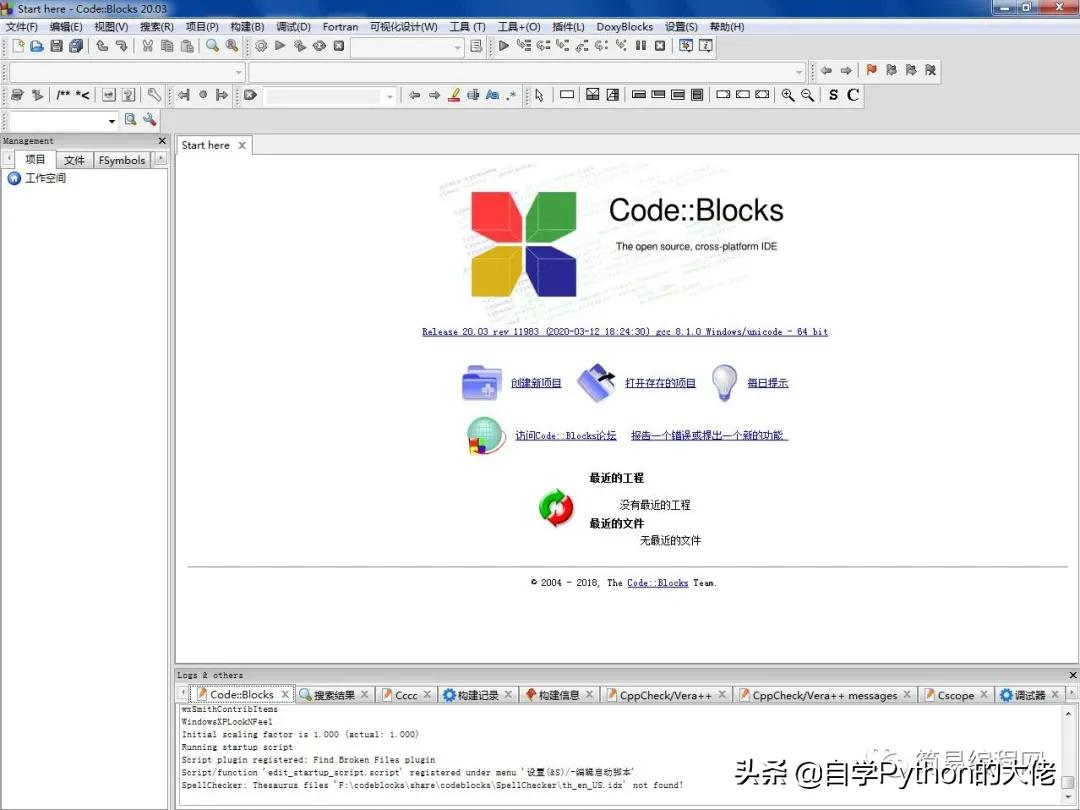
Task: Click the Zoom in magnifier icon
Action: [787, 95]
